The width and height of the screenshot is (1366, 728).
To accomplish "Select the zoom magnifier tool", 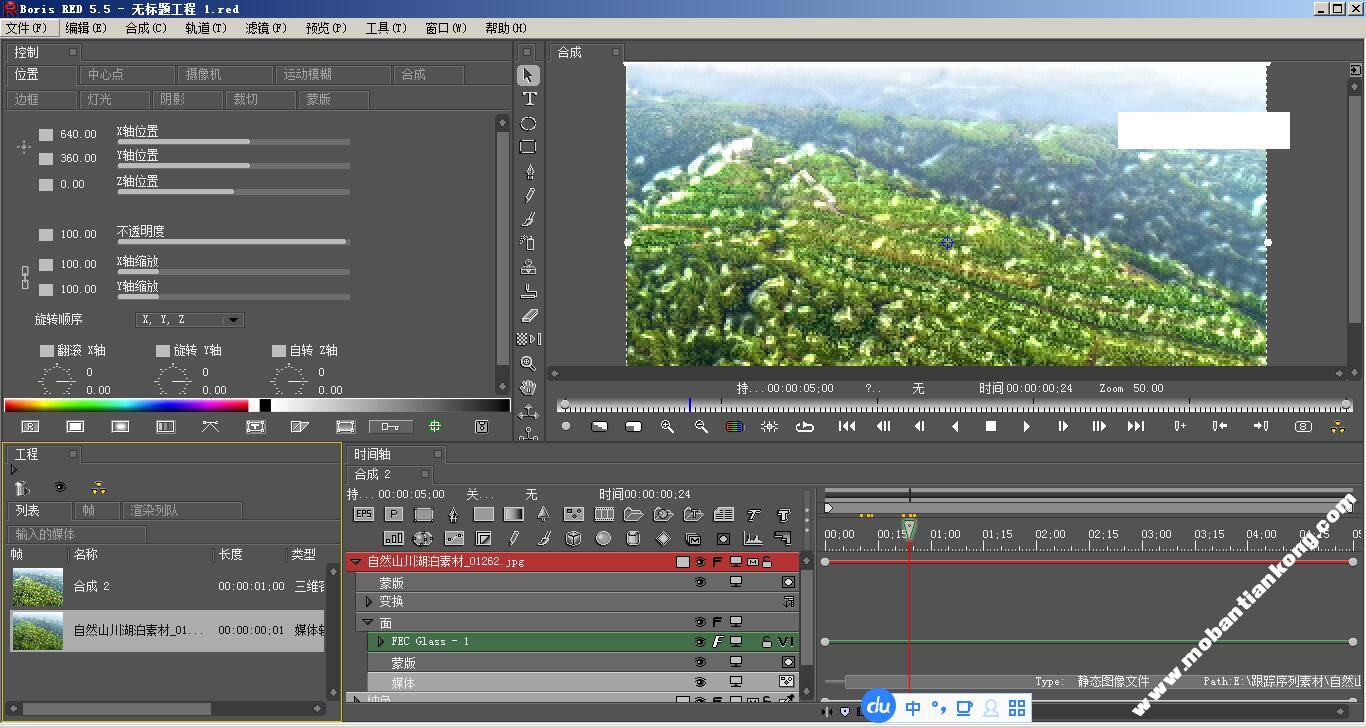I will [529, 363].
